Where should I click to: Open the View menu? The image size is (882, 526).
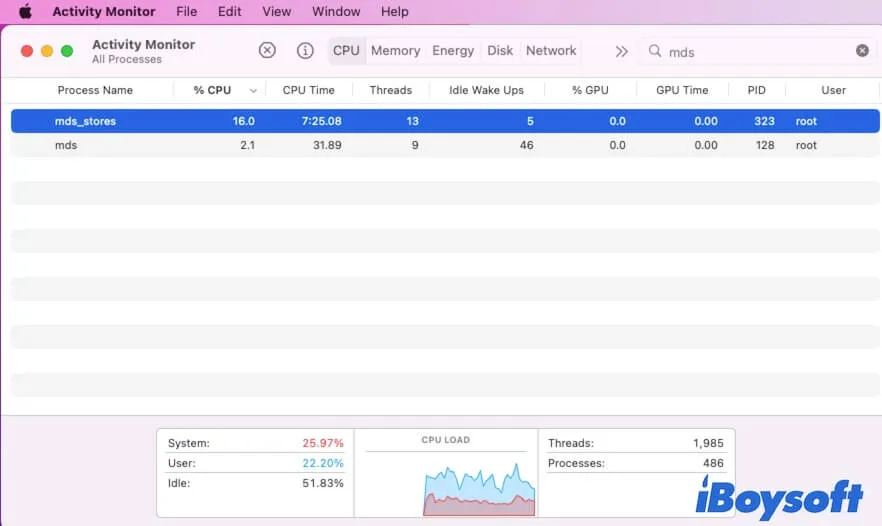tap(276, 12)
